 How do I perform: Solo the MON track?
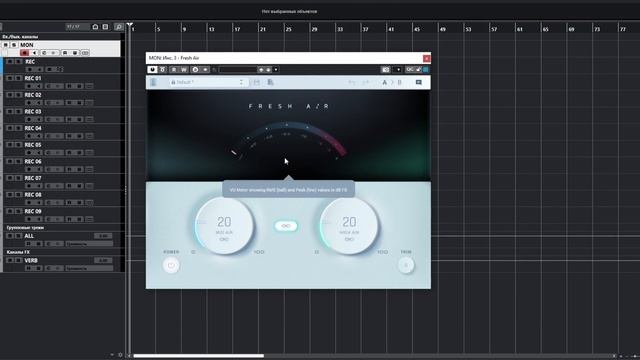click(x=14, y=45)
